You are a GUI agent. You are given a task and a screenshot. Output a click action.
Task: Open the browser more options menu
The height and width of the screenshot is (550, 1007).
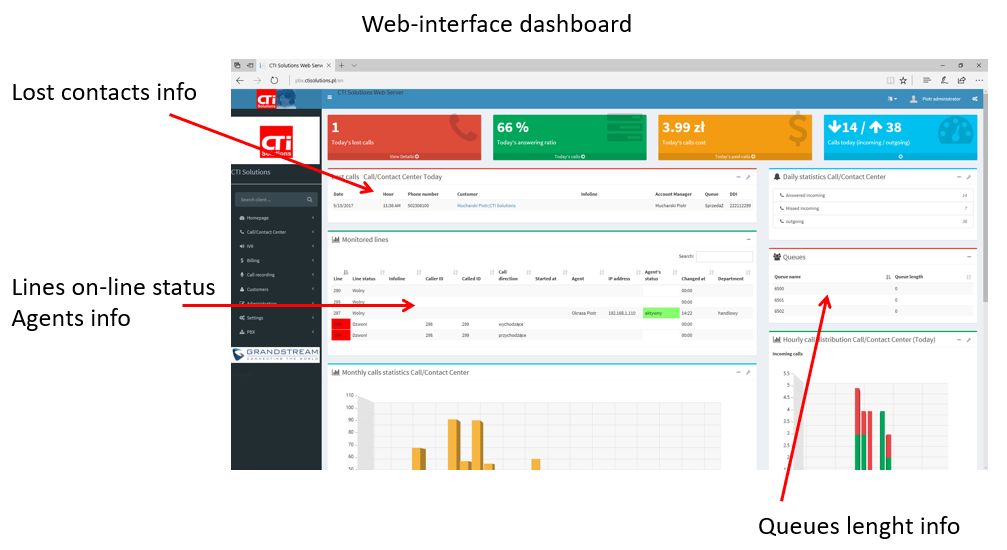(x=979, y=80)
